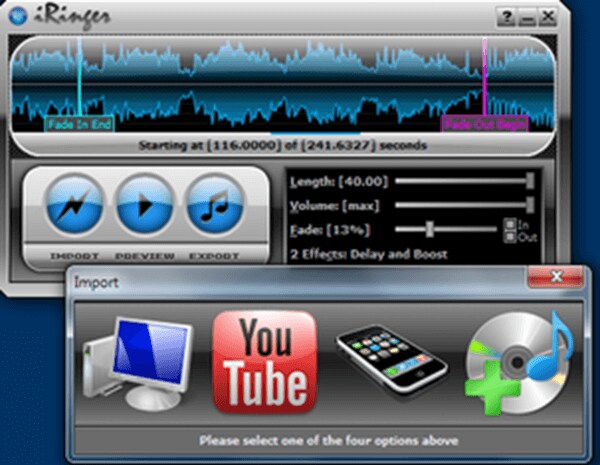
Task: Toggle the Fade In checkbox
Action: pos(510,224)
